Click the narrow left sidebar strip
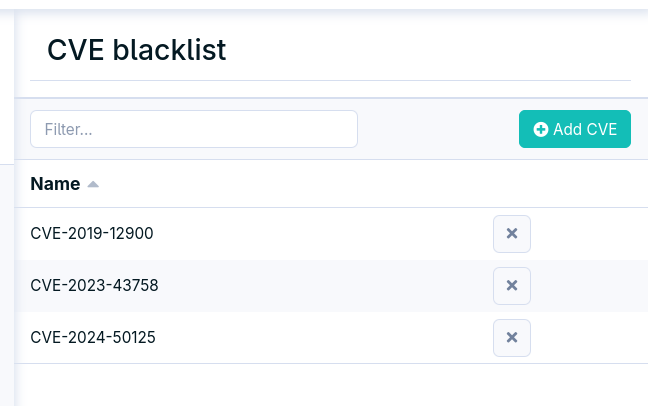This screenshot has height=406, width=648. pos(7,207)
